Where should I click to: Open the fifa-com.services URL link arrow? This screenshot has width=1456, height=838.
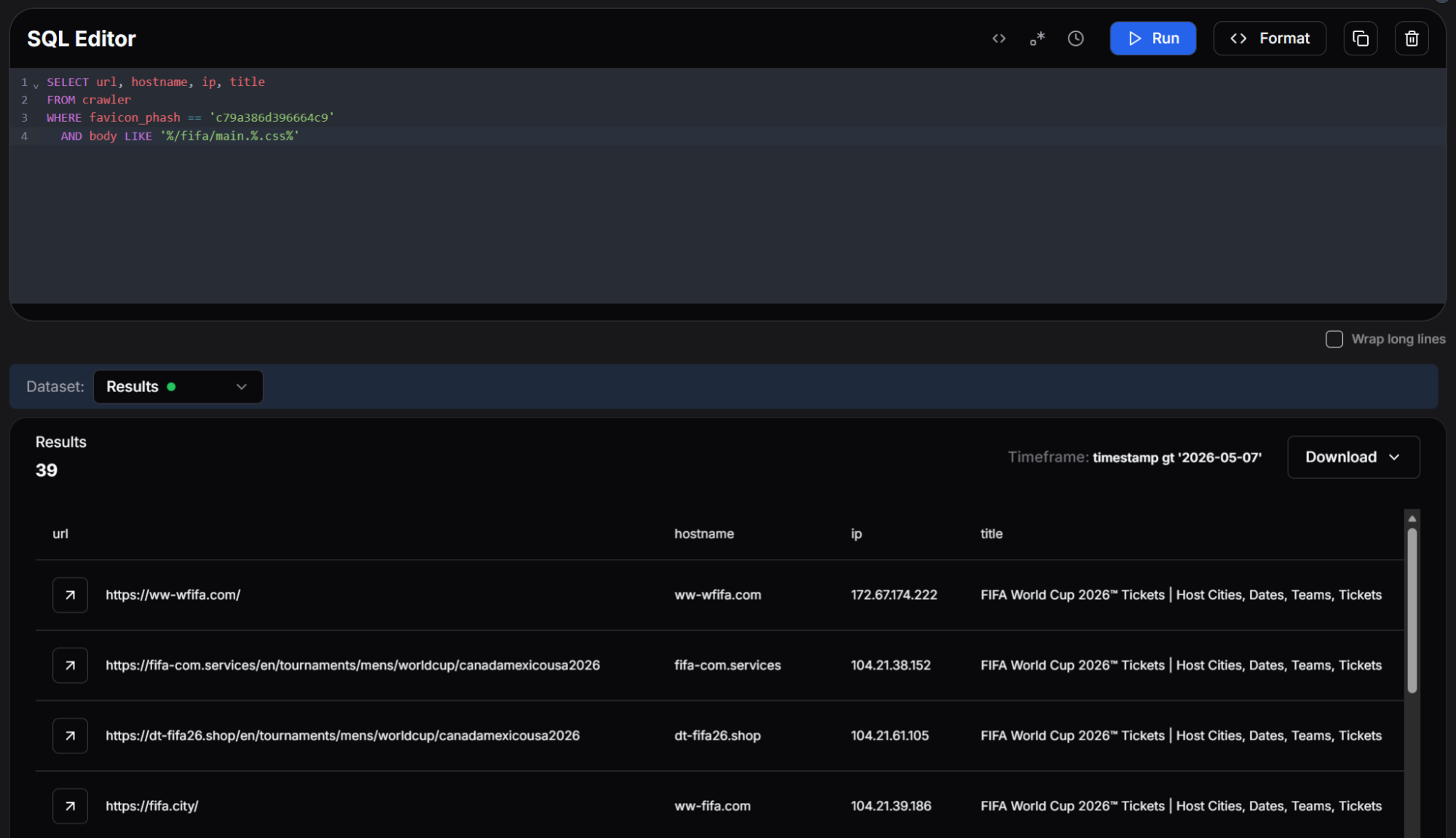click(x=70, y=665)
